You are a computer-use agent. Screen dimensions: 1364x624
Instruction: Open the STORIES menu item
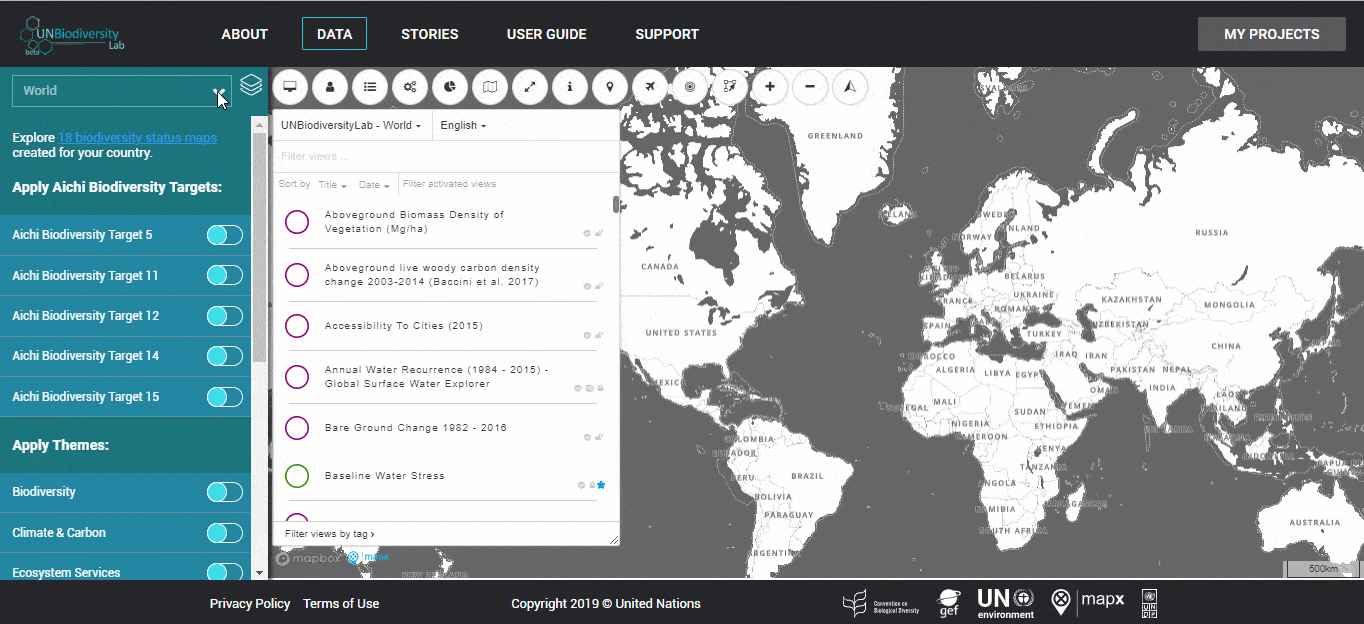tap(430, 34)
